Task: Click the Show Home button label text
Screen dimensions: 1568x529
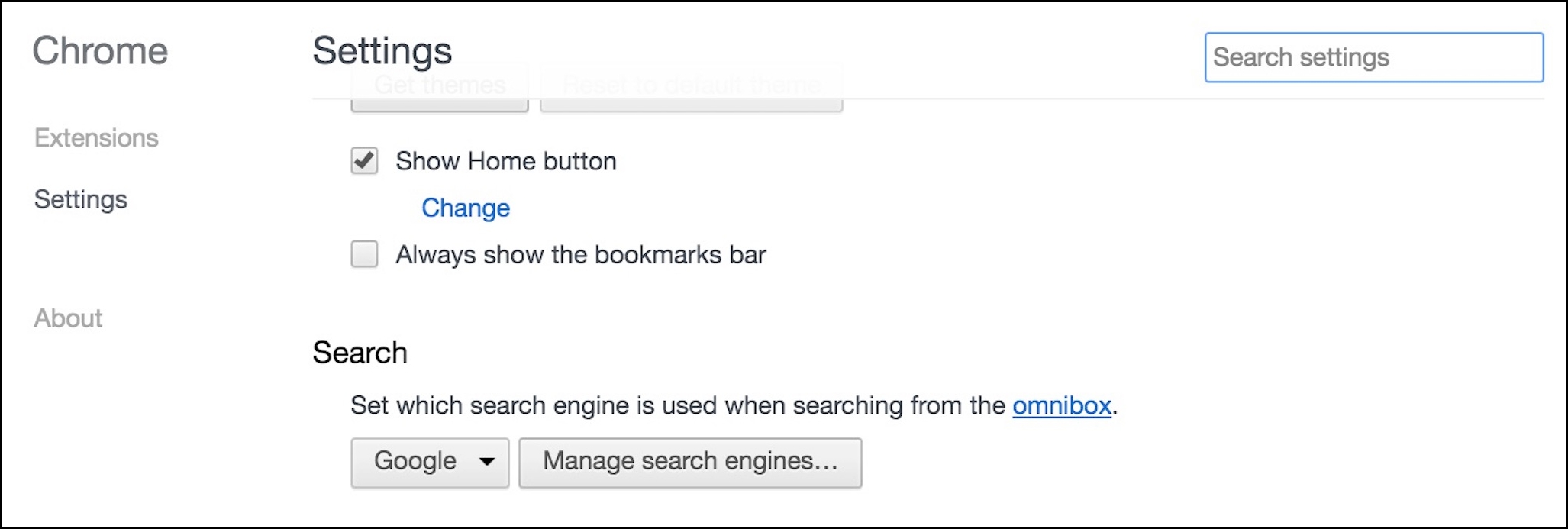Action: (x=505, y=161)
